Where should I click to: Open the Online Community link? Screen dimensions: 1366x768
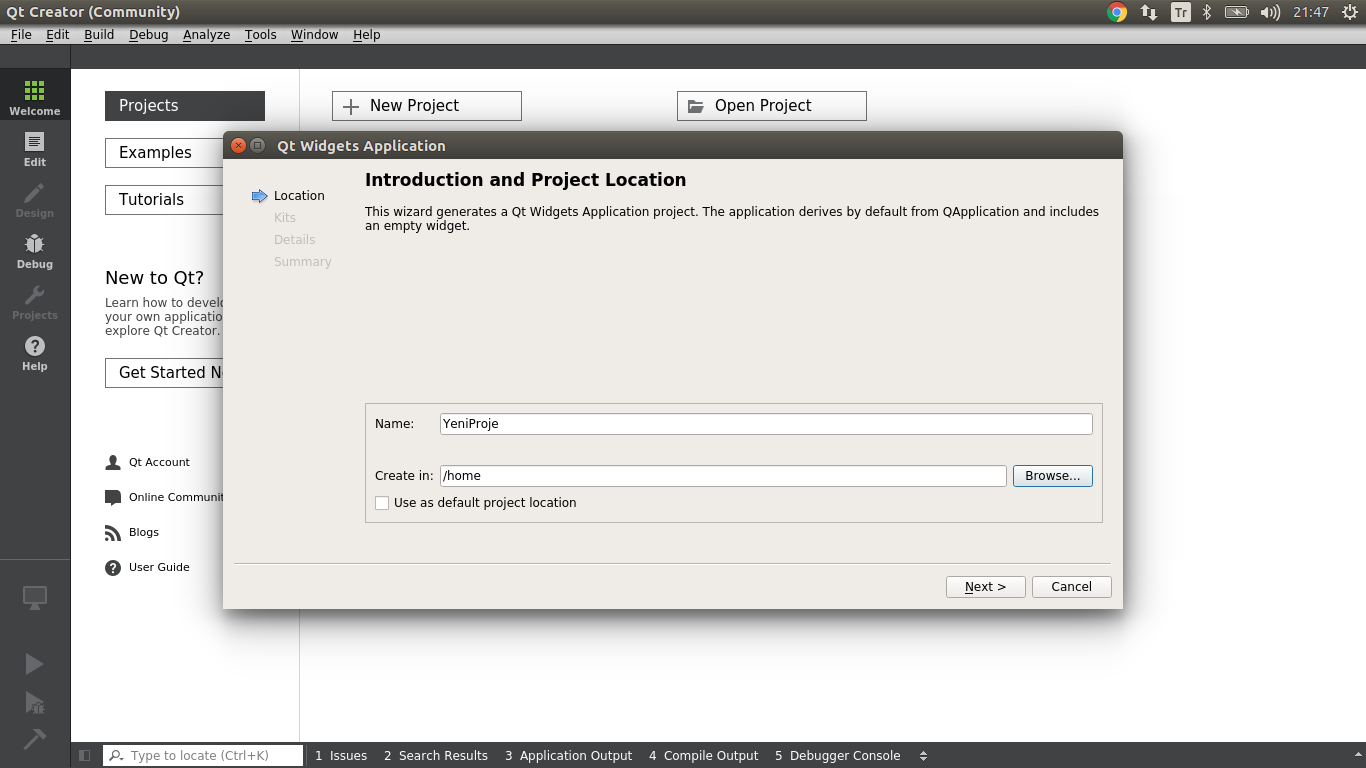coord(165,498)
